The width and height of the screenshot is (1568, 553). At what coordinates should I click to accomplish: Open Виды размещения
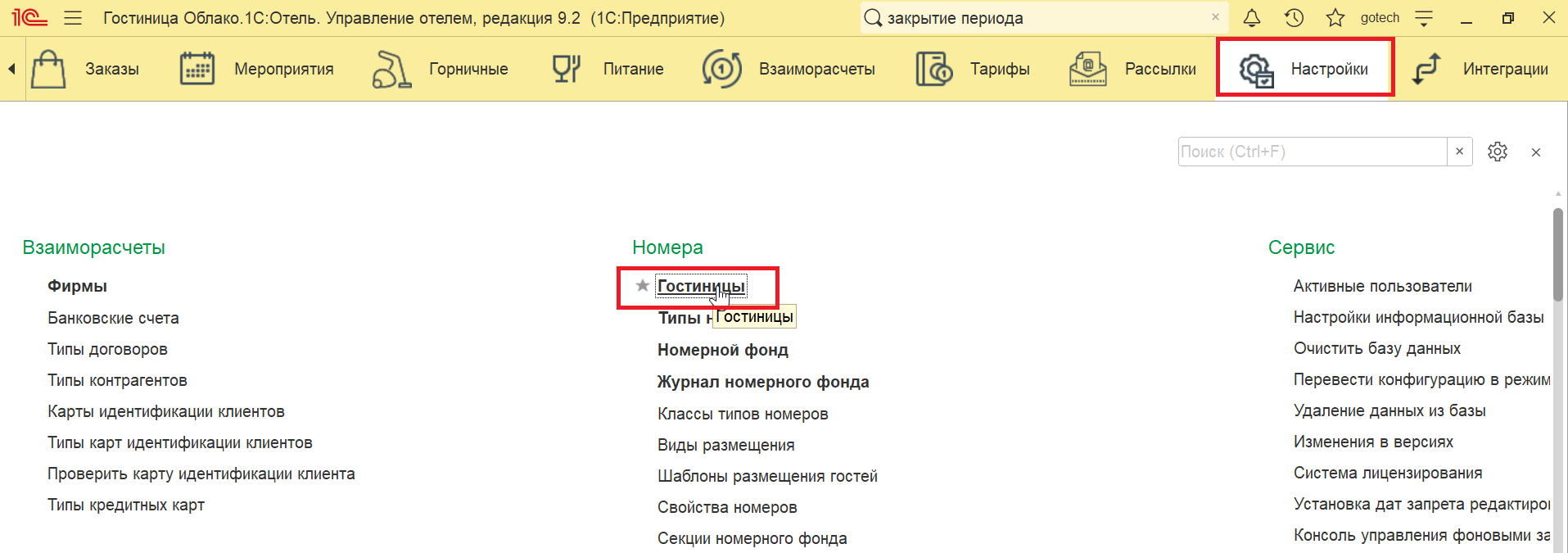726,445
